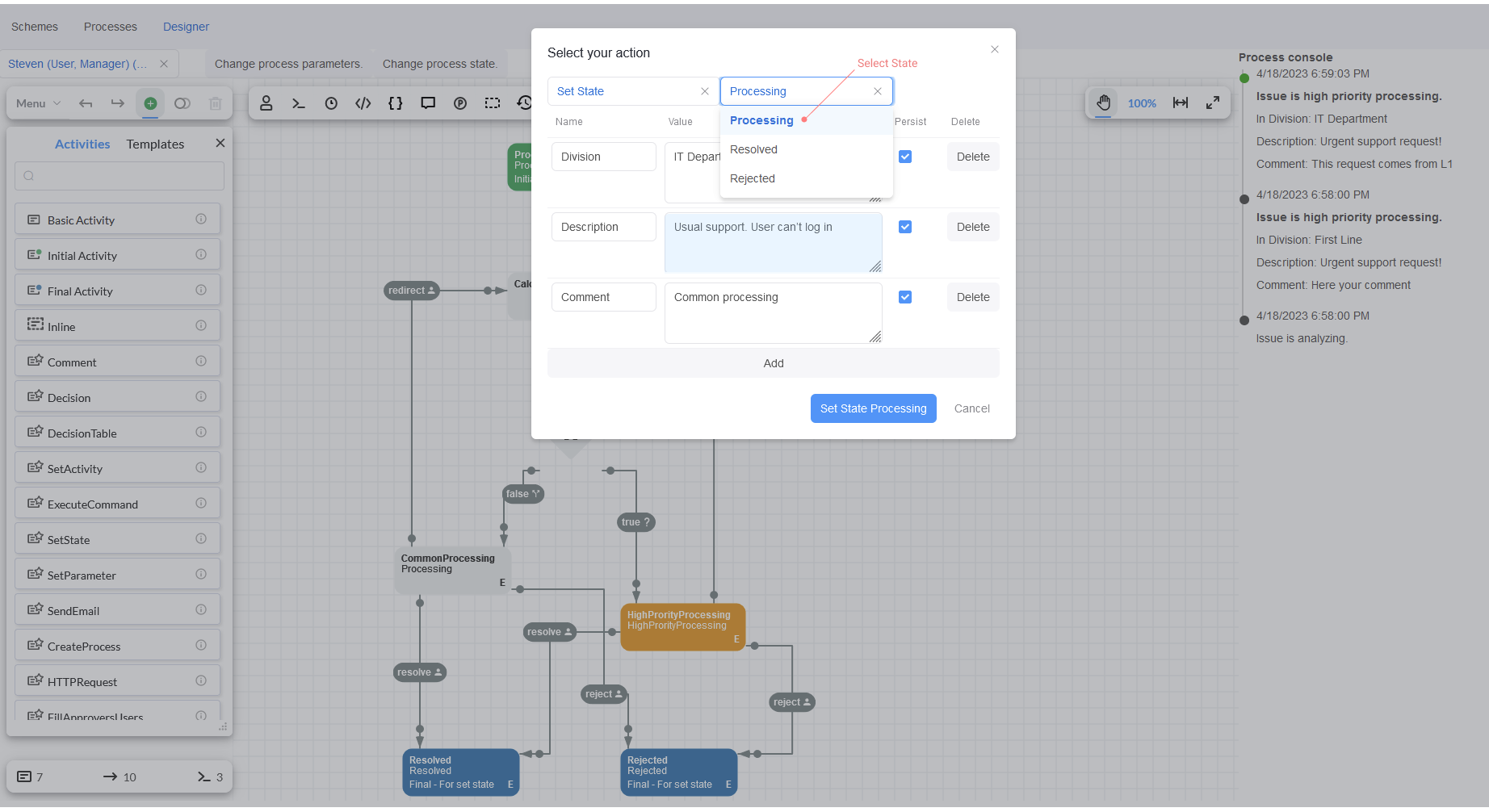Toggle the green add-element button
The height and width of the screenshot is (812, 1489).
[150, 103]
